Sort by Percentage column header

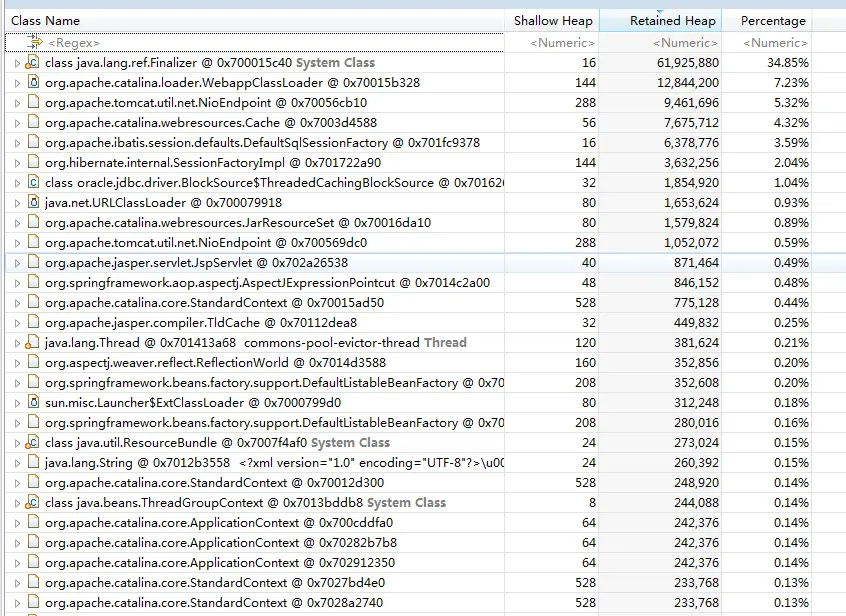767,20
